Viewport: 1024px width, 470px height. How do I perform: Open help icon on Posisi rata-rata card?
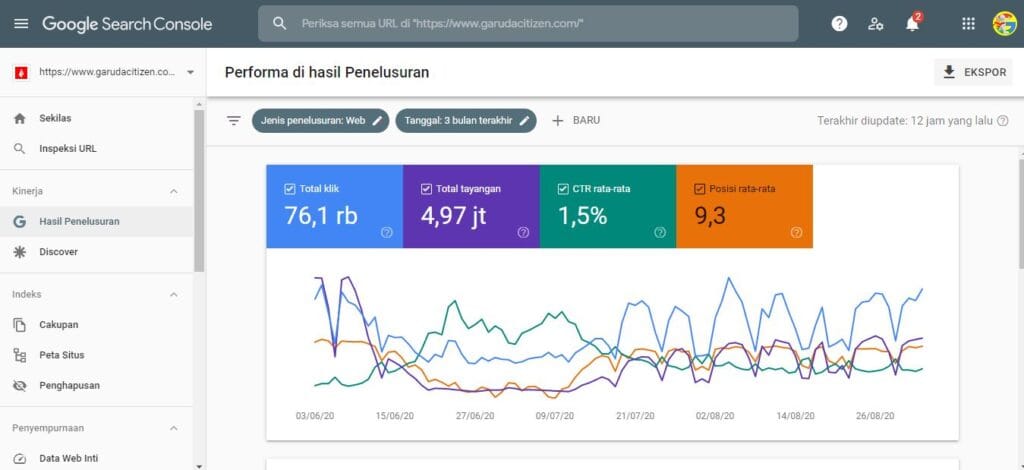click(x=796, y=232)
